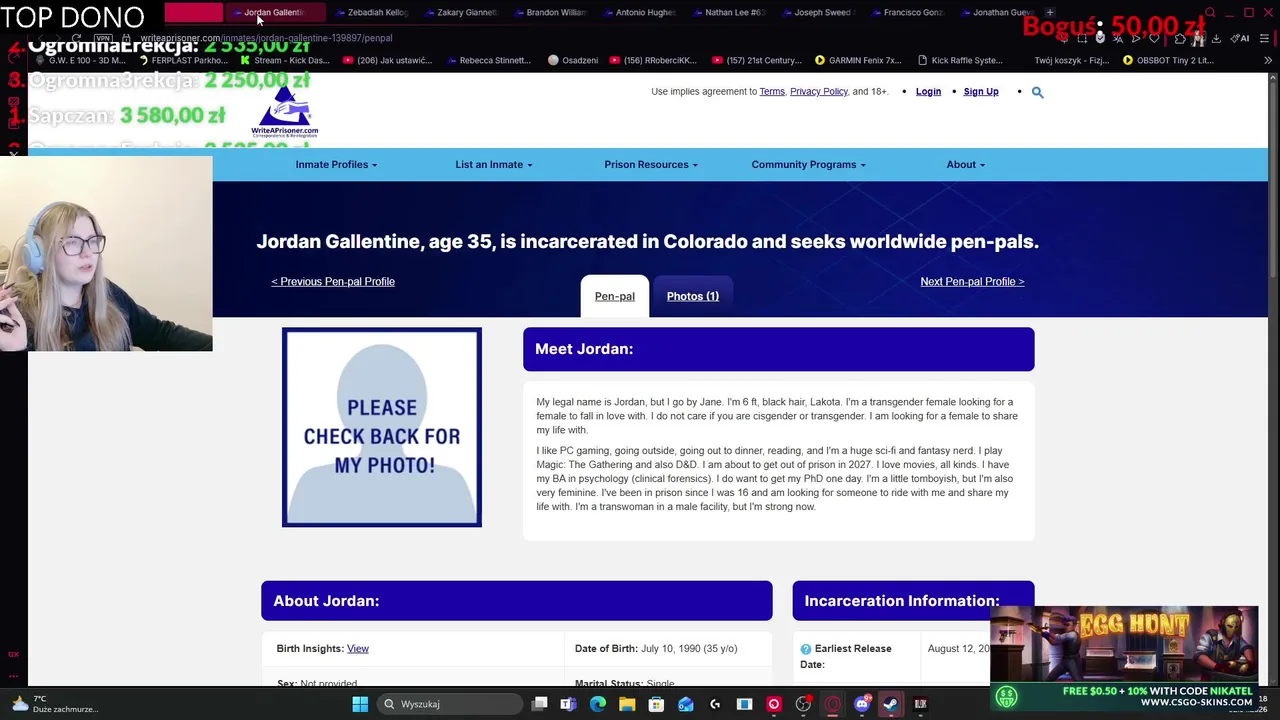Open Logitech G HUB from the taskbar
This screenshot has height=720, width=1280.
[x=715, y=704]
